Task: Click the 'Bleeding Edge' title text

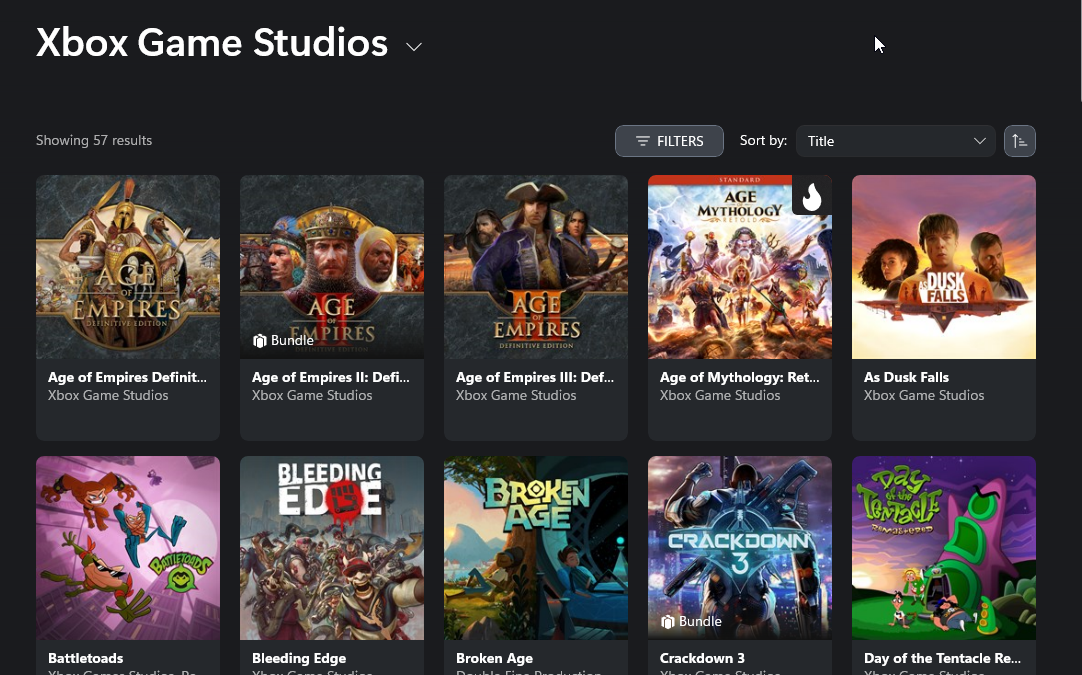Action: click(x=299, y=658)
